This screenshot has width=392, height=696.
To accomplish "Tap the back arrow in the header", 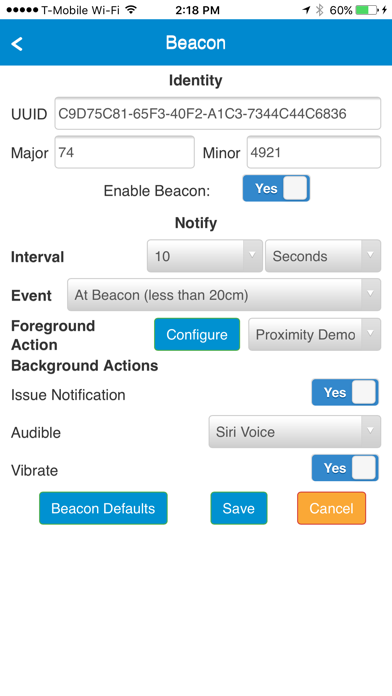I will point(17,44).
